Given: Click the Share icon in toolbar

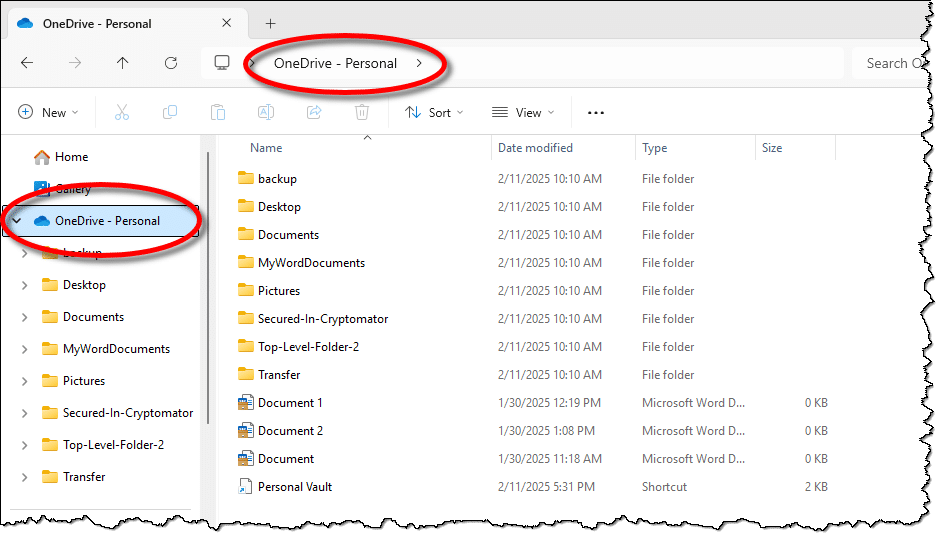Looking at the screenshot, I should [x=314, y=112].
